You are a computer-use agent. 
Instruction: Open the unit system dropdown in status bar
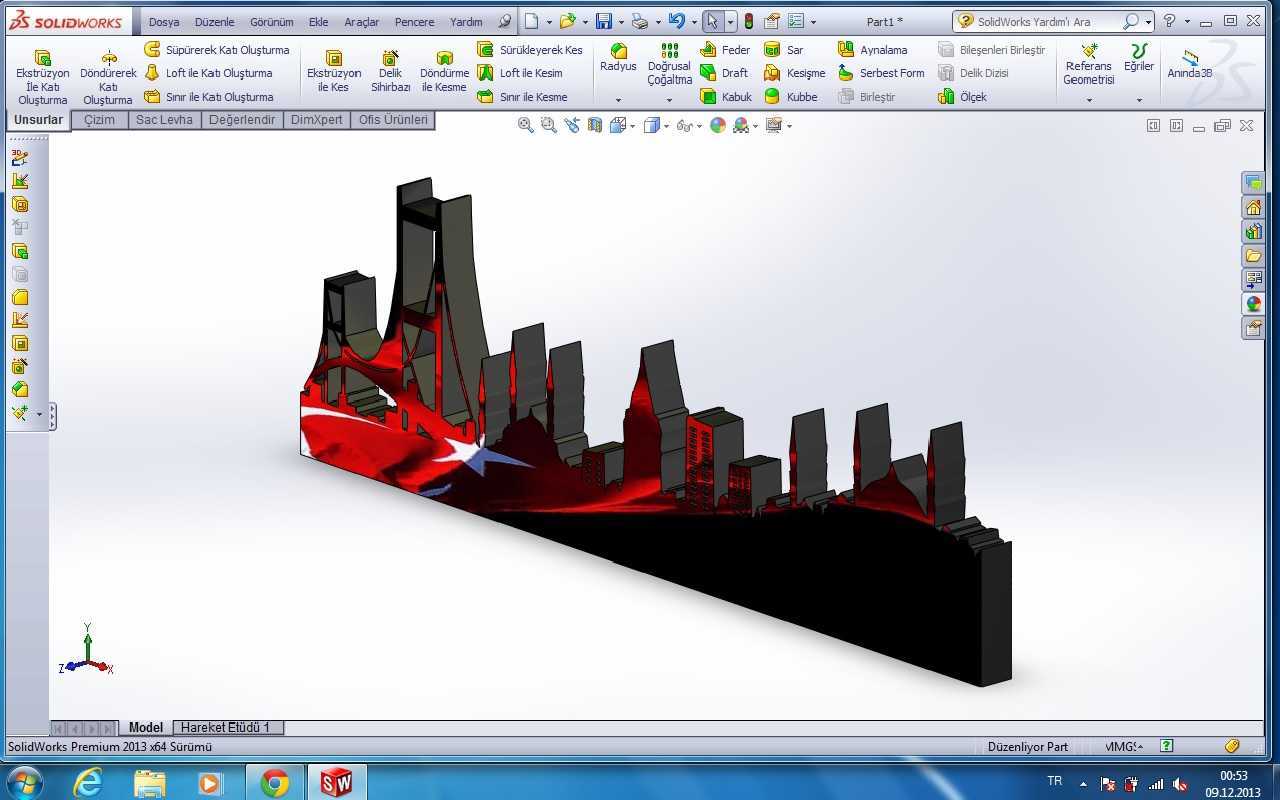(x=1125, y=746)
